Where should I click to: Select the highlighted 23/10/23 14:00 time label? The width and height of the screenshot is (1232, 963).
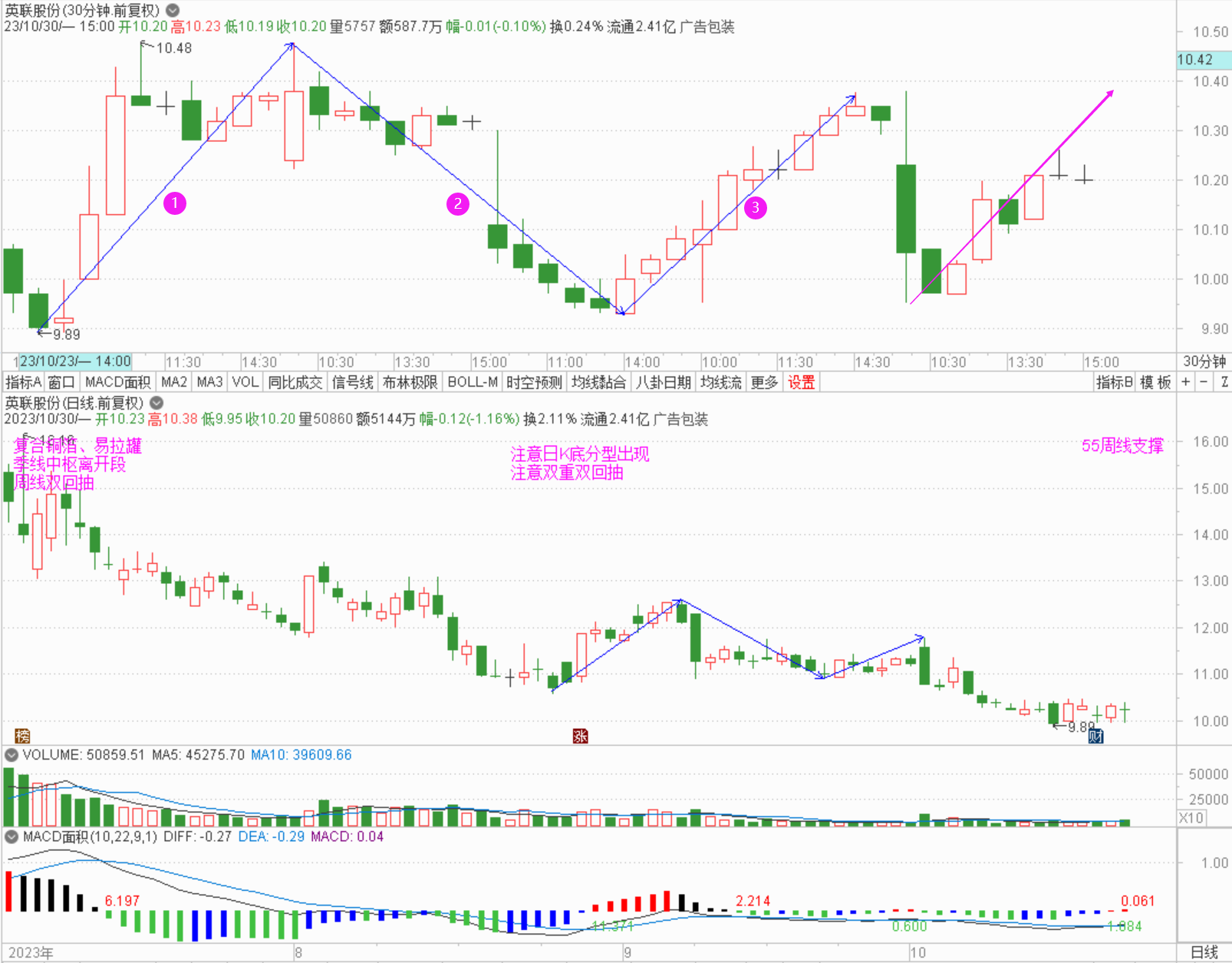click(75, 361)
